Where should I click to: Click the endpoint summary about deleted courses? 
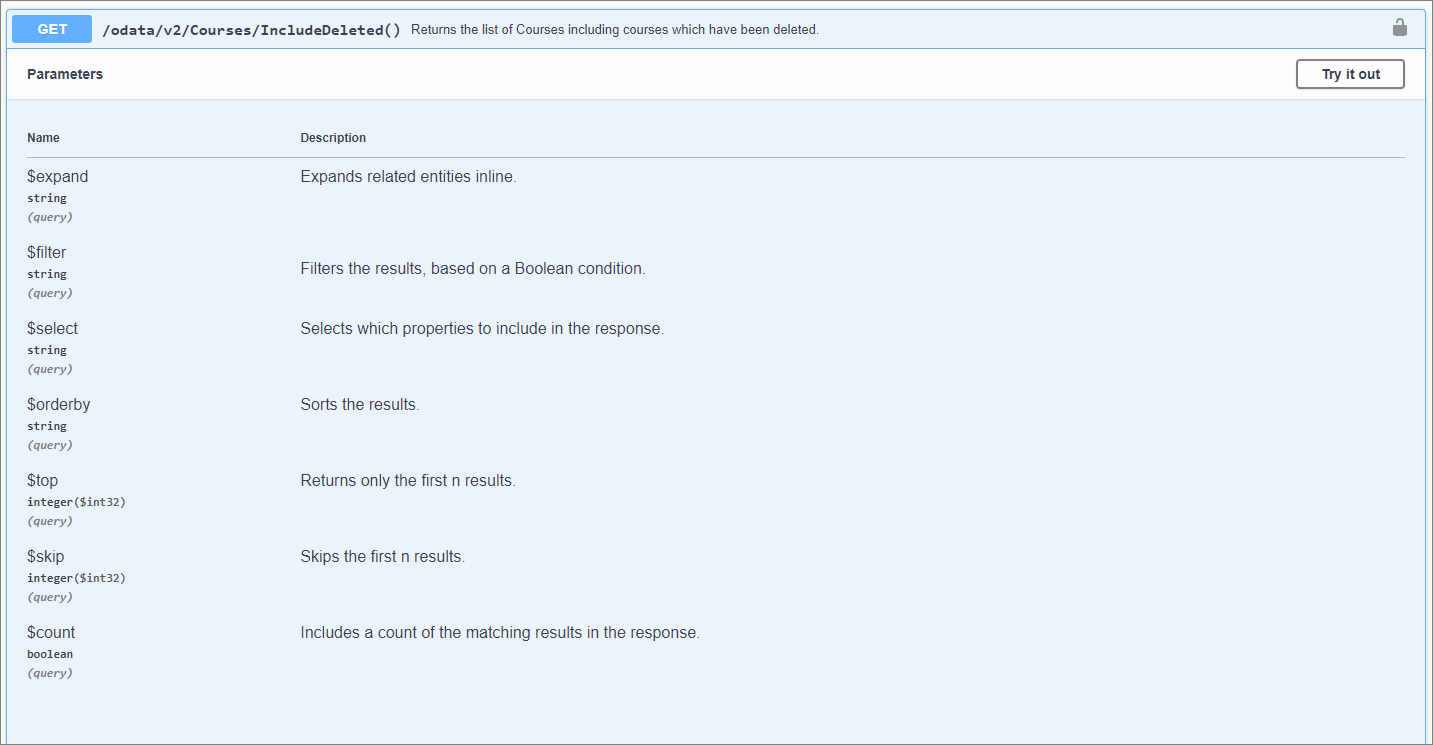(614, 30)
